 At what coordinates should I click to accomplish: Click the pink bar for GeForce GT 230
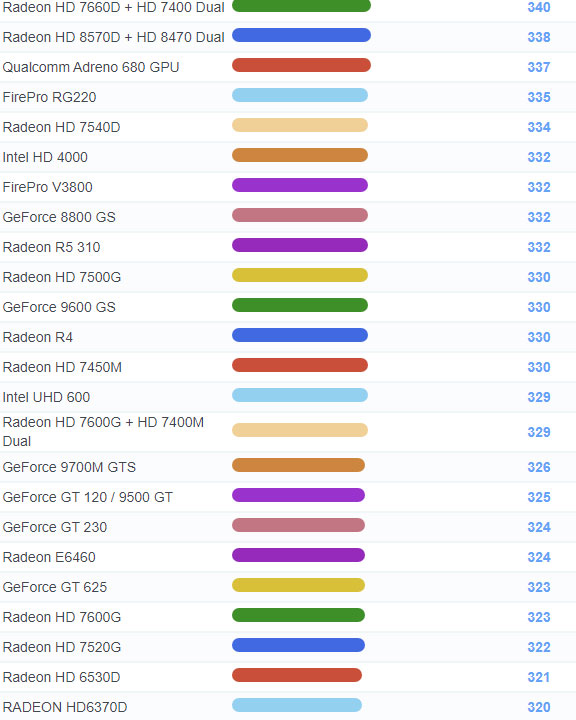pos(299,525)
